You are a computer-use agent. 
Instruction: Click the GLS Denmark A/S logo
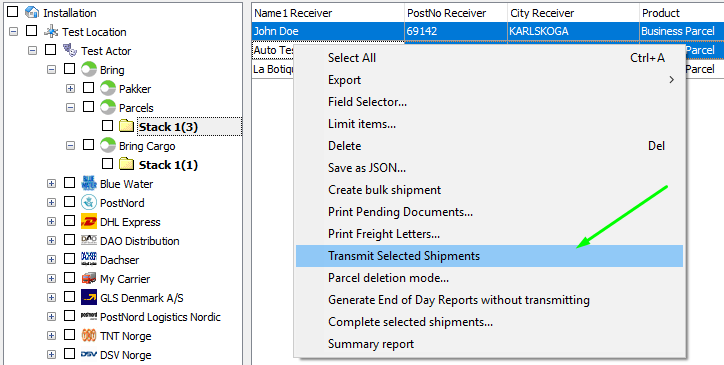point(89,298)
